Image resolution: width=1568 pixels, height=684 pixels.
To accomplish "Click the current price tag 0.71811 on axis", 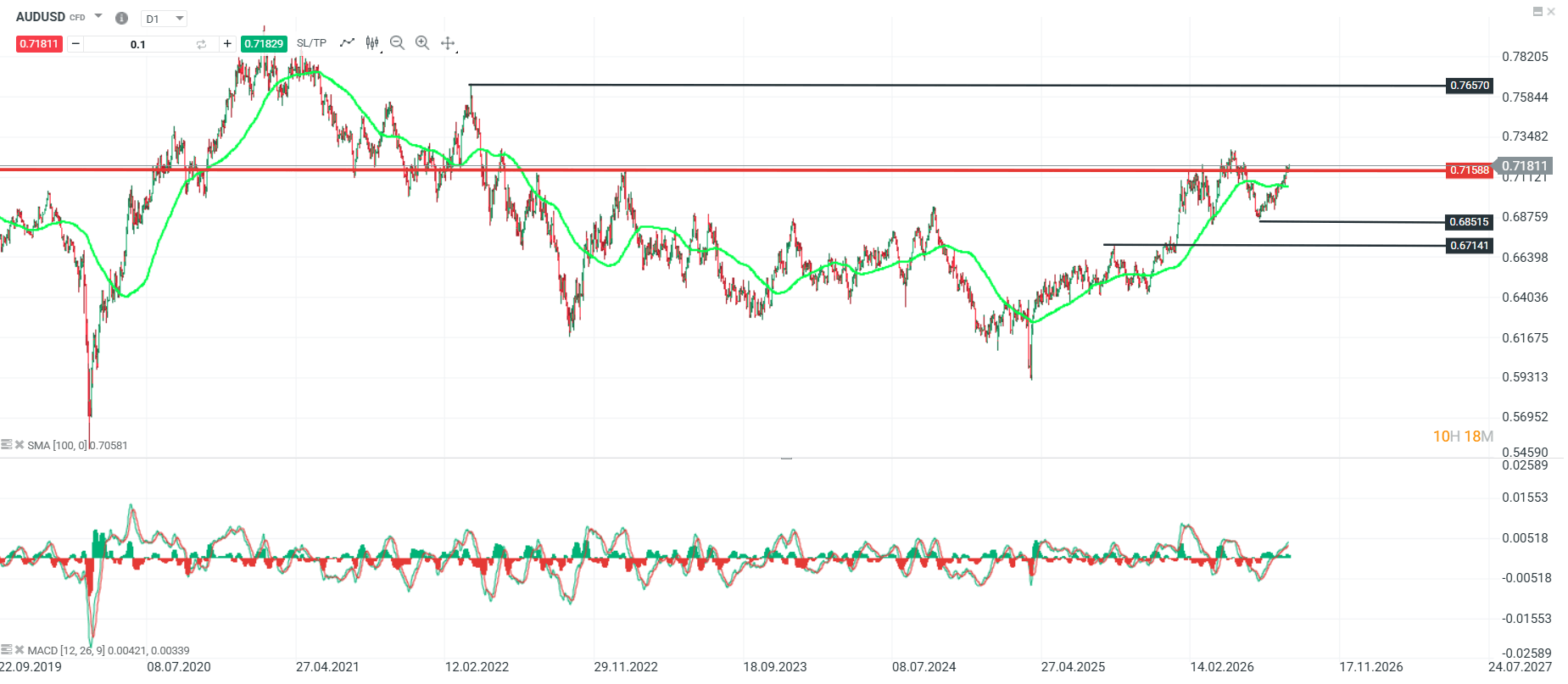I will 1523,166.
